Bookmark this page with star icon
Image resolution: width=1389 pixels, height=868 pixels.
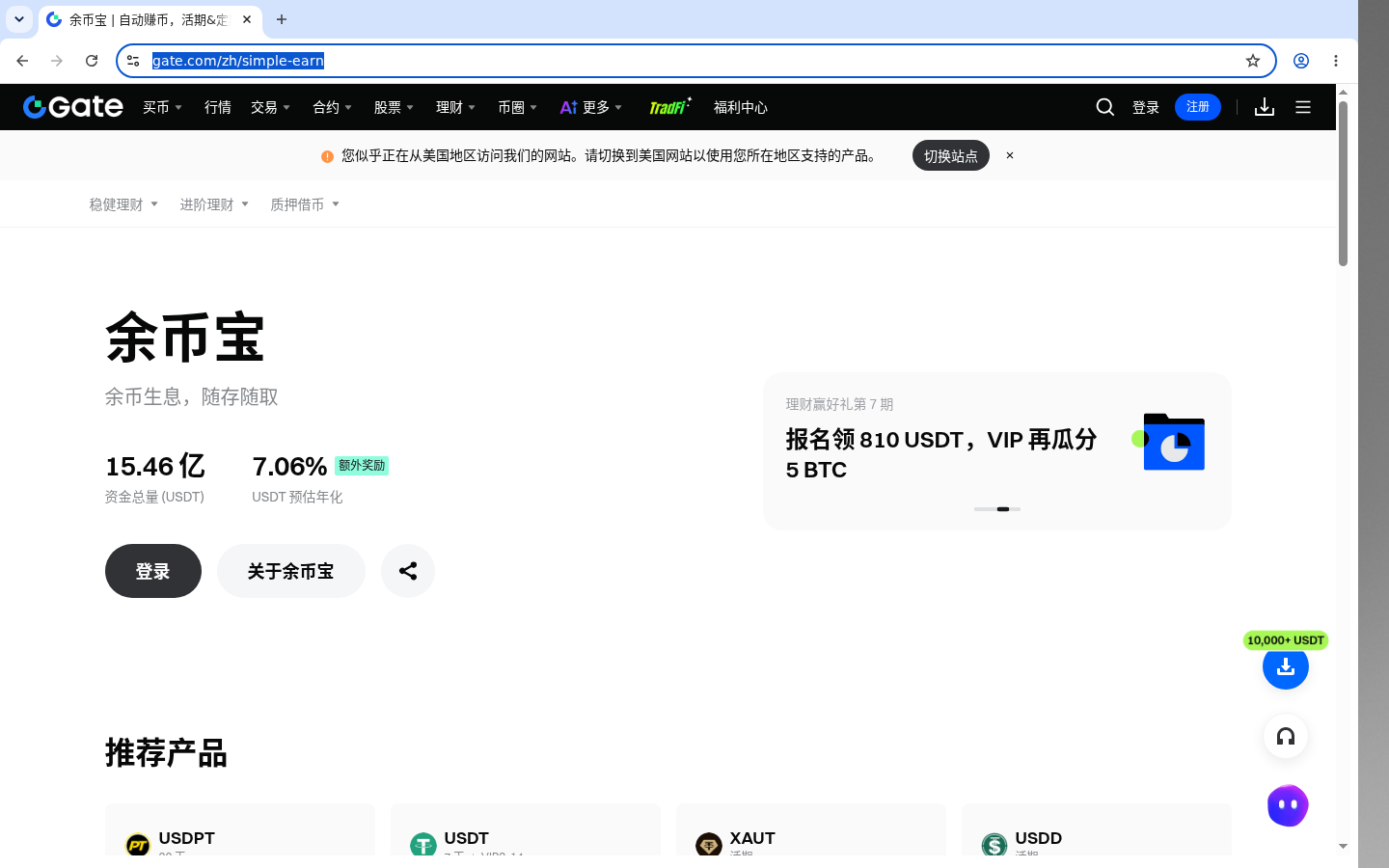1253,61
